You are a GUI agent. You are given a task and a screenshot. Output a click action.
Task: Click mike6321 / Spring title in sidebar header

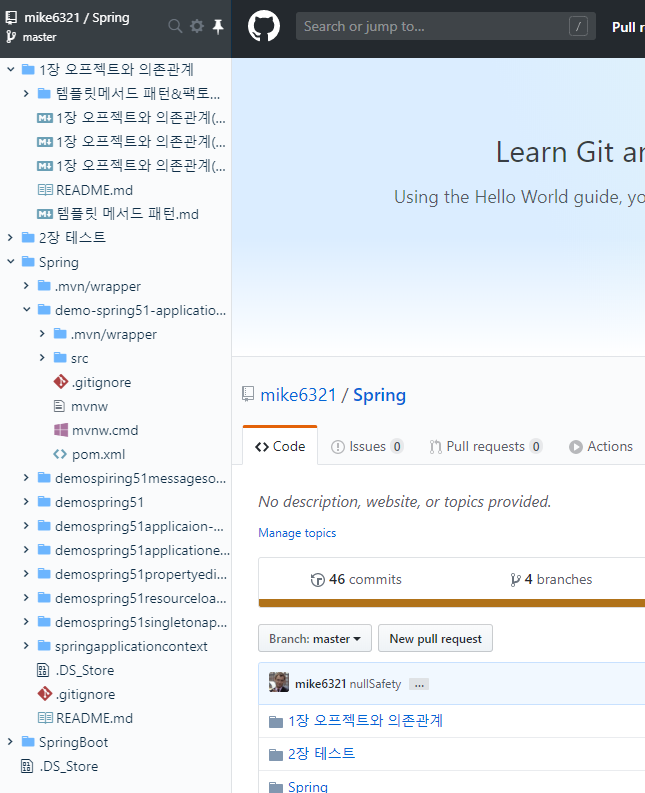pos(77,18)
